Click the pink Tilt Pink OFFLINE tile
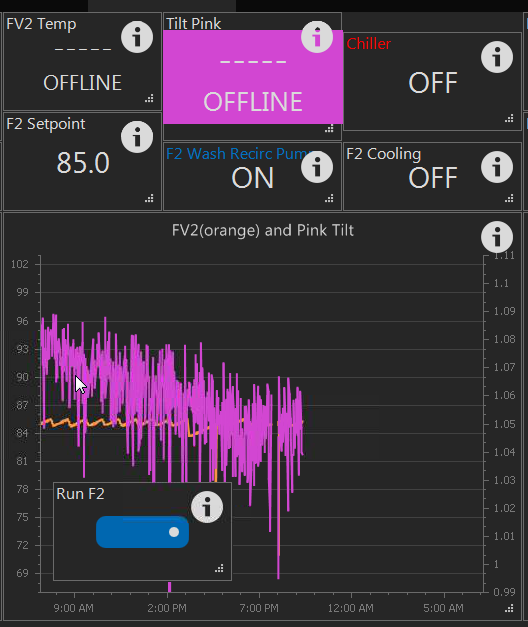The width and height of the screenshot is (528, 627). coord(253,77)
